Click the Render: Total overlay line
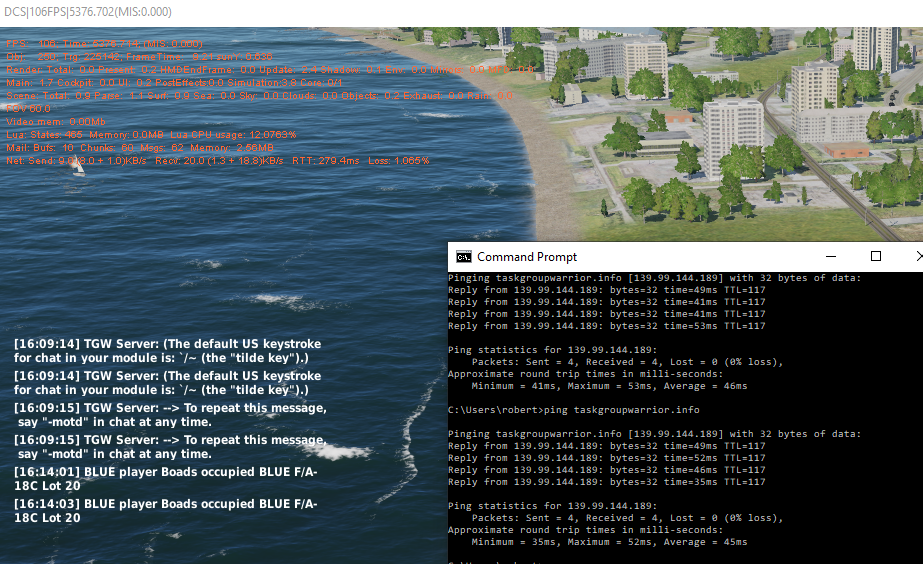The image size is (923, 564). (x=270, y=69)
